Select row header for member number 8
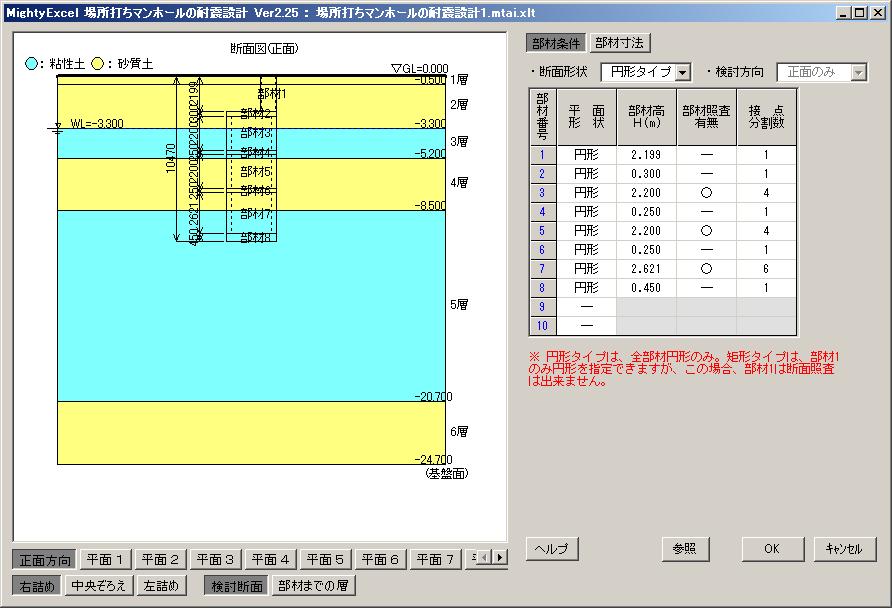Viewport: 892px width, 608px height. click(542, 288)
